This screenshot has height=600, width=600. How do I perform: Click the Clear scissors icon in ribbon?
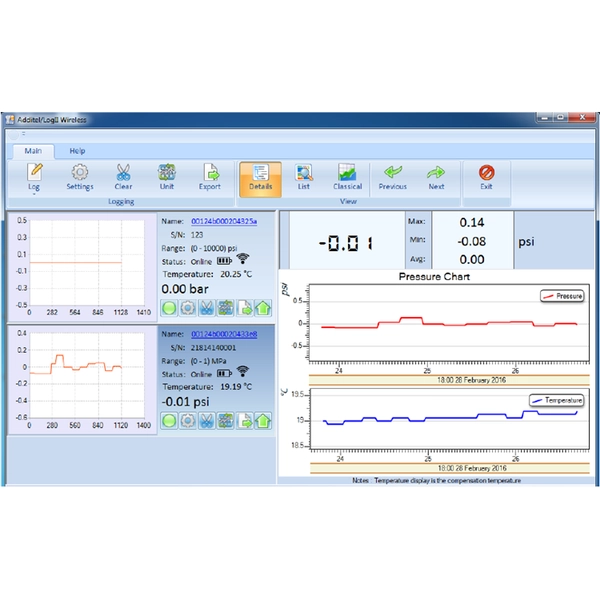pyautogui.click(x=123, y=175)
